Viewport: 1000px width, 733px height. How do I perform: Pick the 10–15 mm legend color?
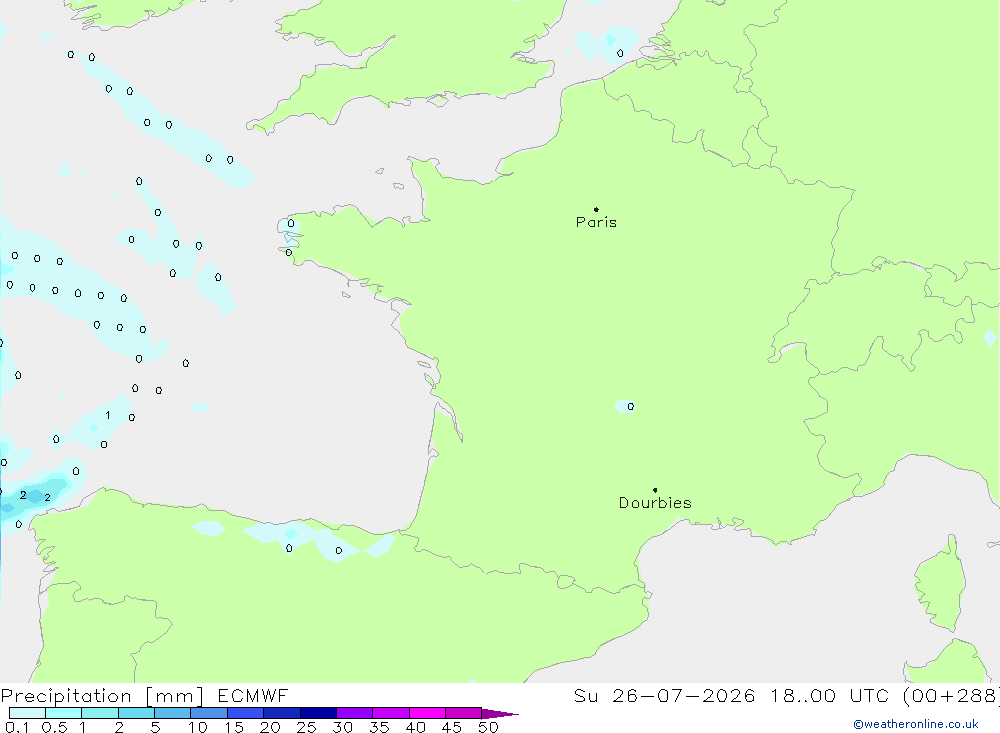209,713
